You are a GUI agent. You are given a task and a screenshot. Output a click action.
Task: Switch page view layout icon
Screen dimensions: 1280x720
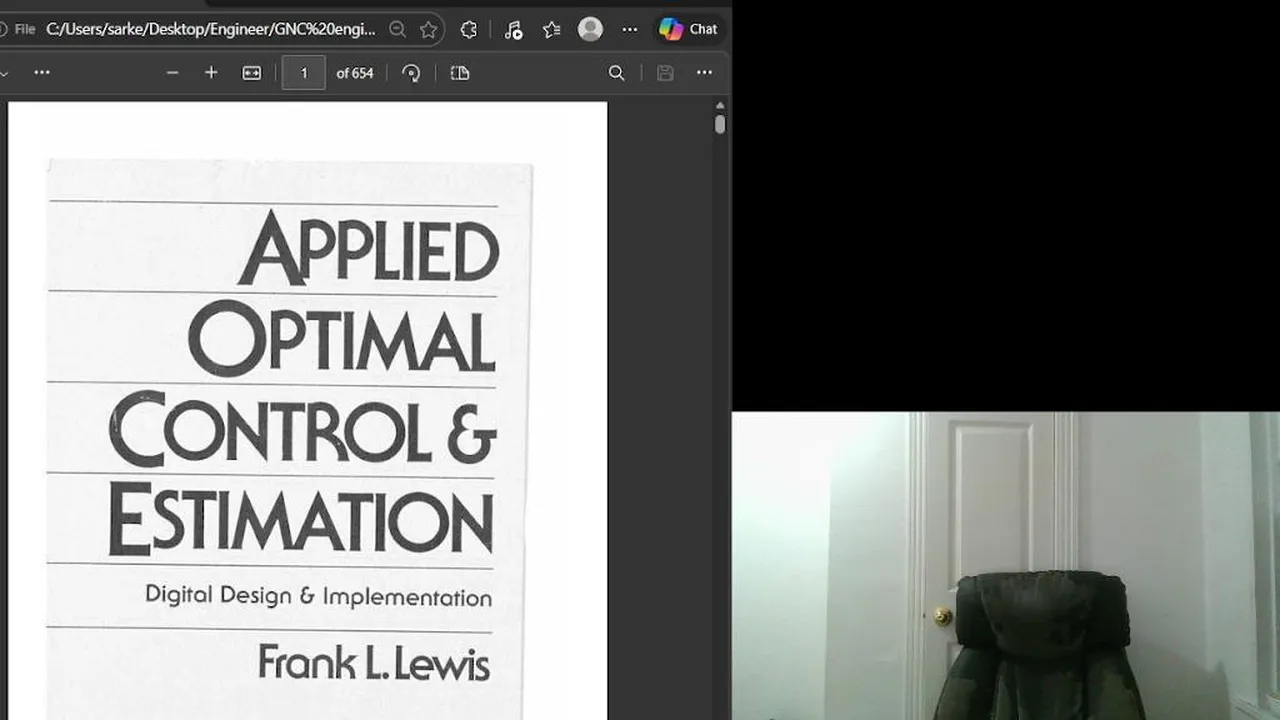pyautogui.click(x=460, y=73)
